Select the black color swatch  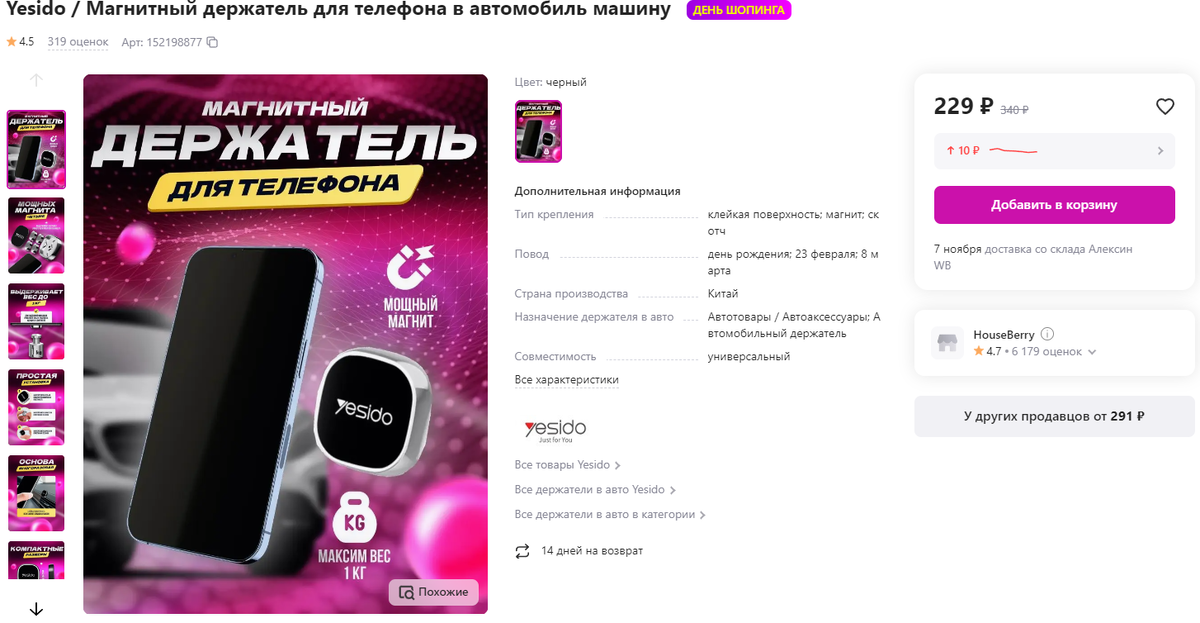[538, 131]
